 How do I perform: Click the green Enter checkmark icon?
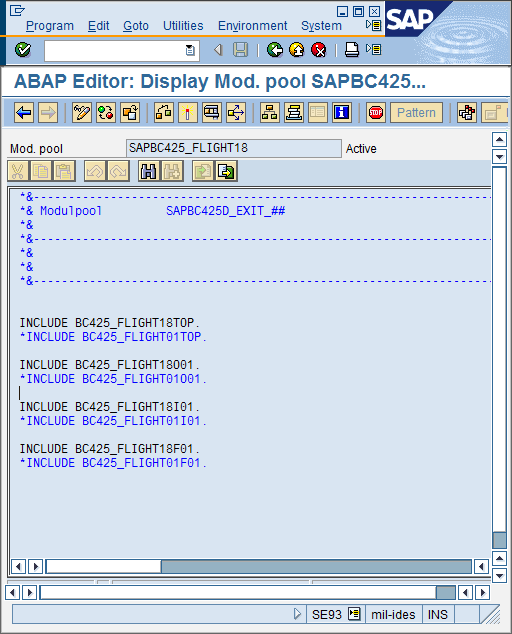(x=23, y=50)
